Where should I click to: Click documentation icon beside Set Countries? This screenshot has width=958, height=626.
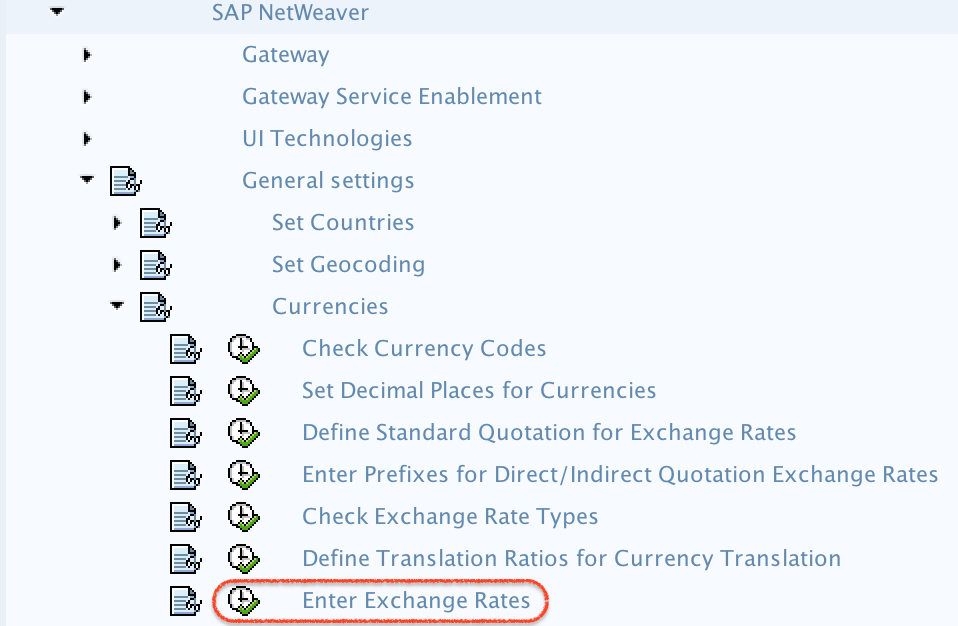pyautogui.click(x=156, y=223)
